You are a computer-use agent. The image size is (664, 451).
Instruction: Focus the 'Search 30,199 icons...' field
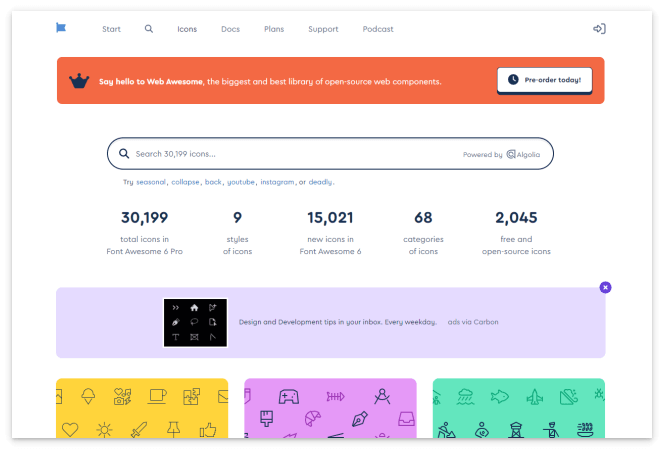pos(330,153)
